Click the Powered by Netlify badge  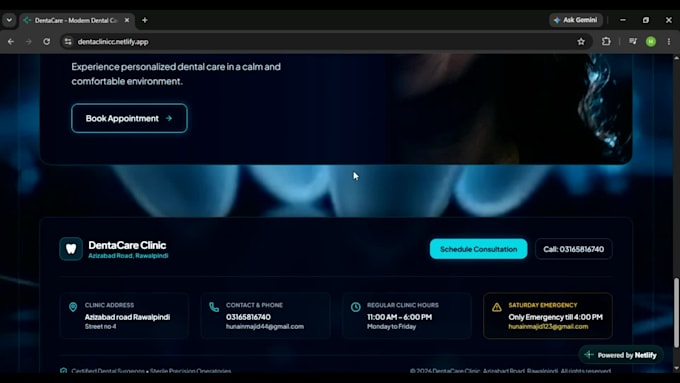click(x=621, y=355)
